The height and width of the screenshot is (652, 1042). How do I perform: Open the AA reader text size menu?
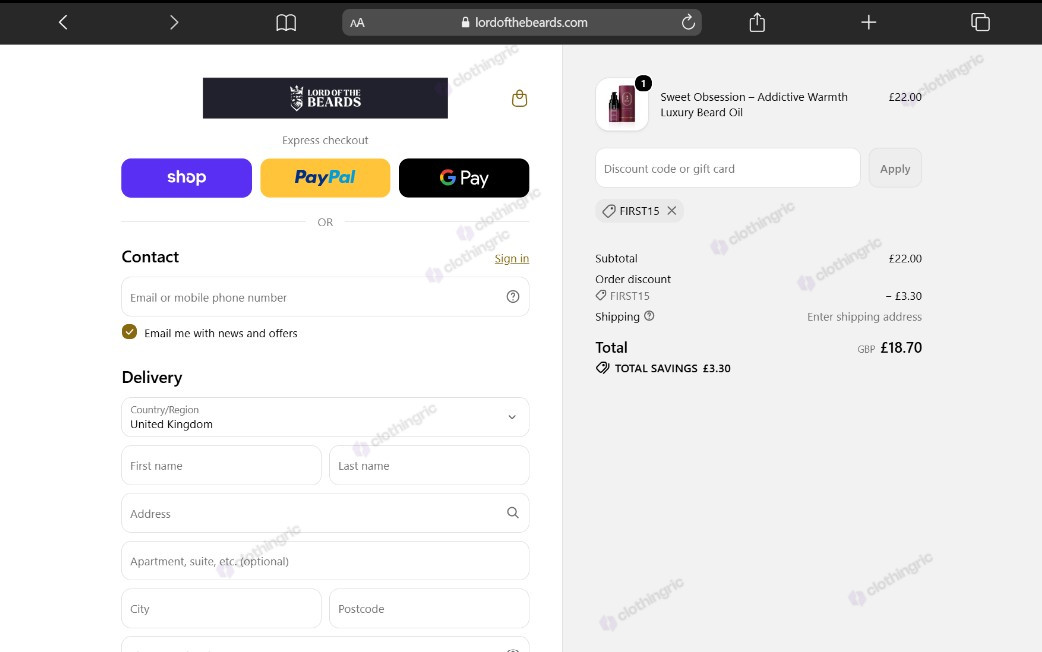pyautogui.click(x=357, y=23)
